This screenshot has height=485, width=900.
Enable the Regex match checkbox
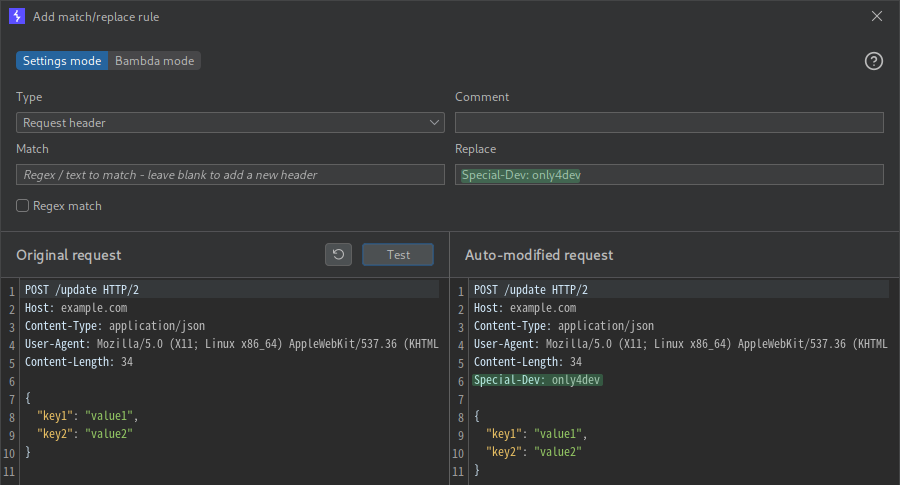[x=23, y=206]
